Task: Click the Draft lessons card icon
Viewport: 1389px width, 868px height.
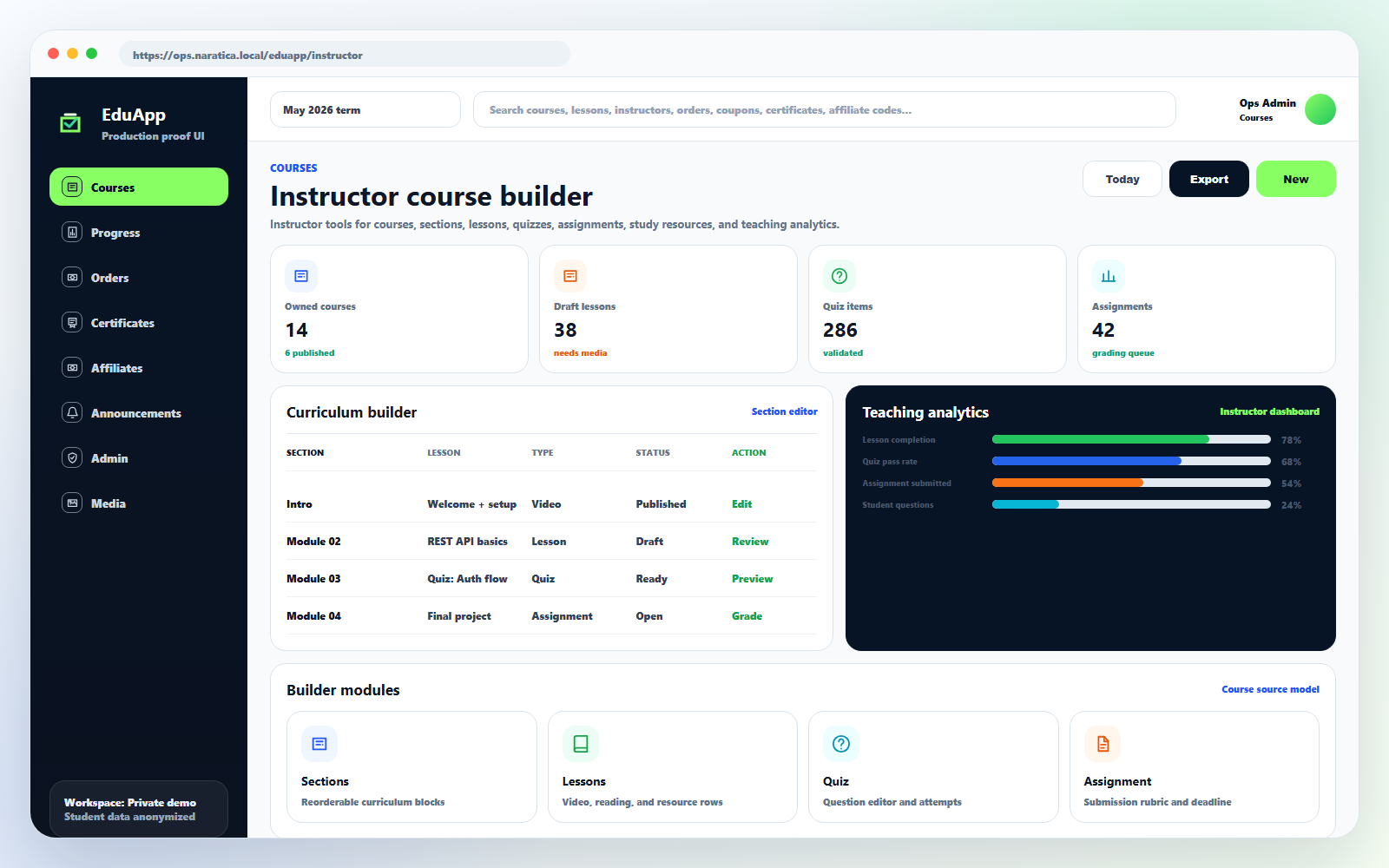Action: pos(570,276)
